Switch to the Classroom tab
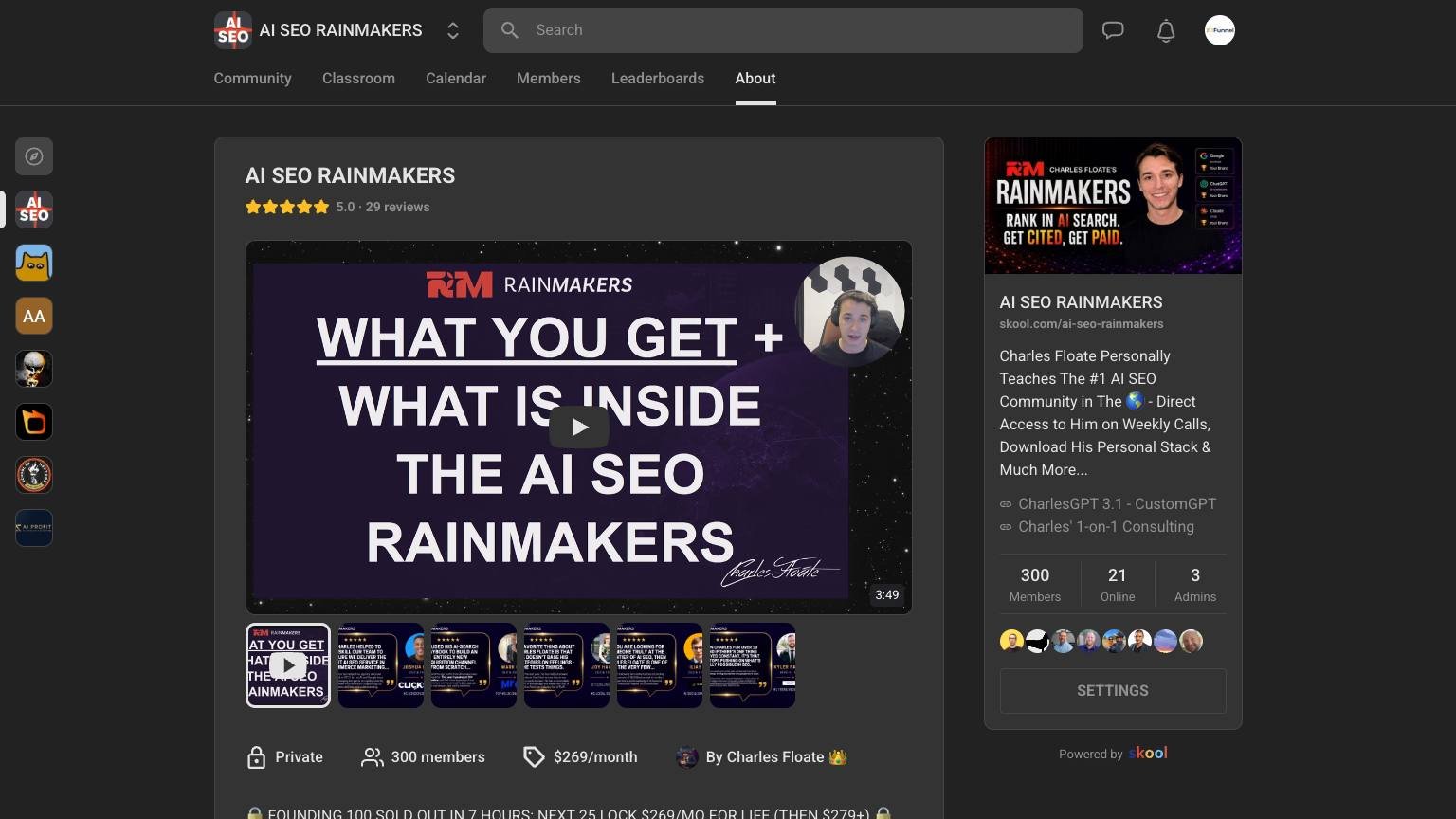Screen dimensions: 1456x819 pyautogui.click(x=358, y=78)
